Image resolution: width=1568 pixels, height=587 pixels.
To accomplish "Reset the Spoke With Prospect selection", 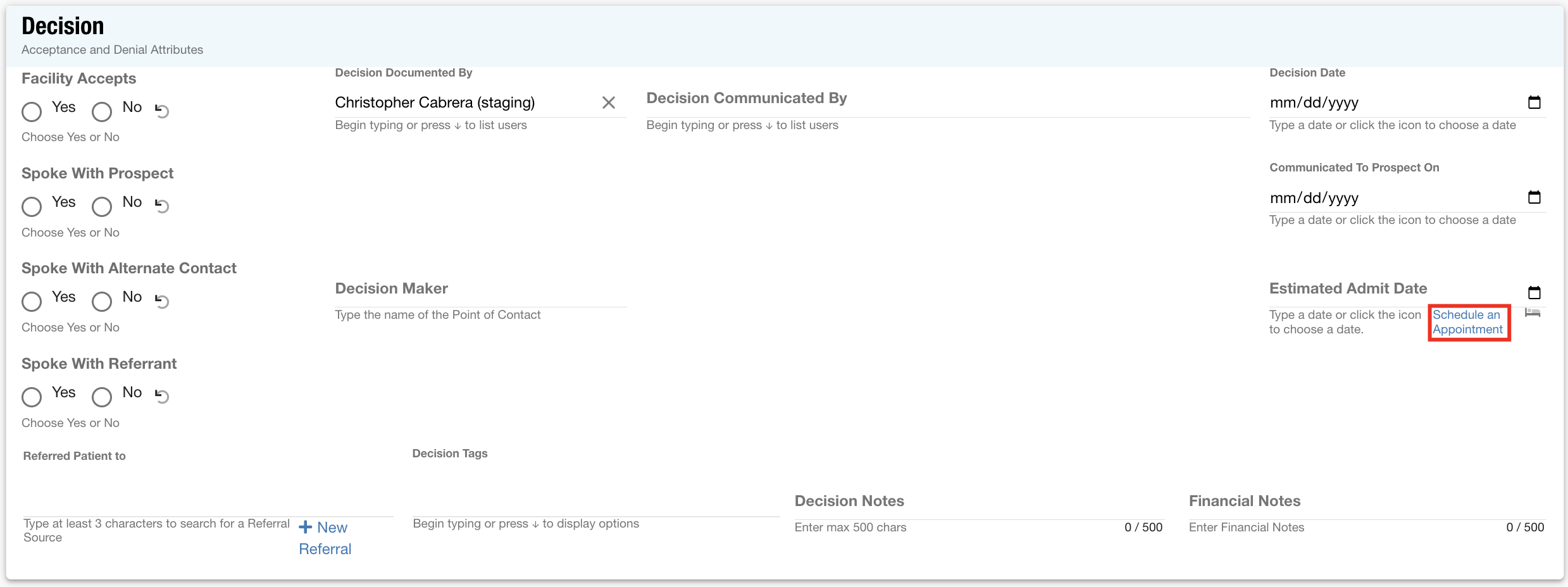I will [162, 206].
